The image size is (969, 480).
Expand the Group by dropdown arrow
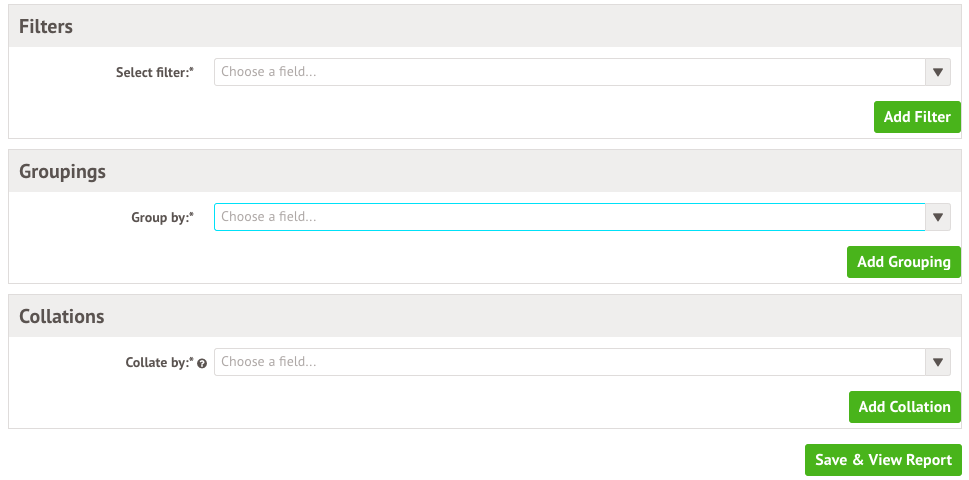pos(937,217)
